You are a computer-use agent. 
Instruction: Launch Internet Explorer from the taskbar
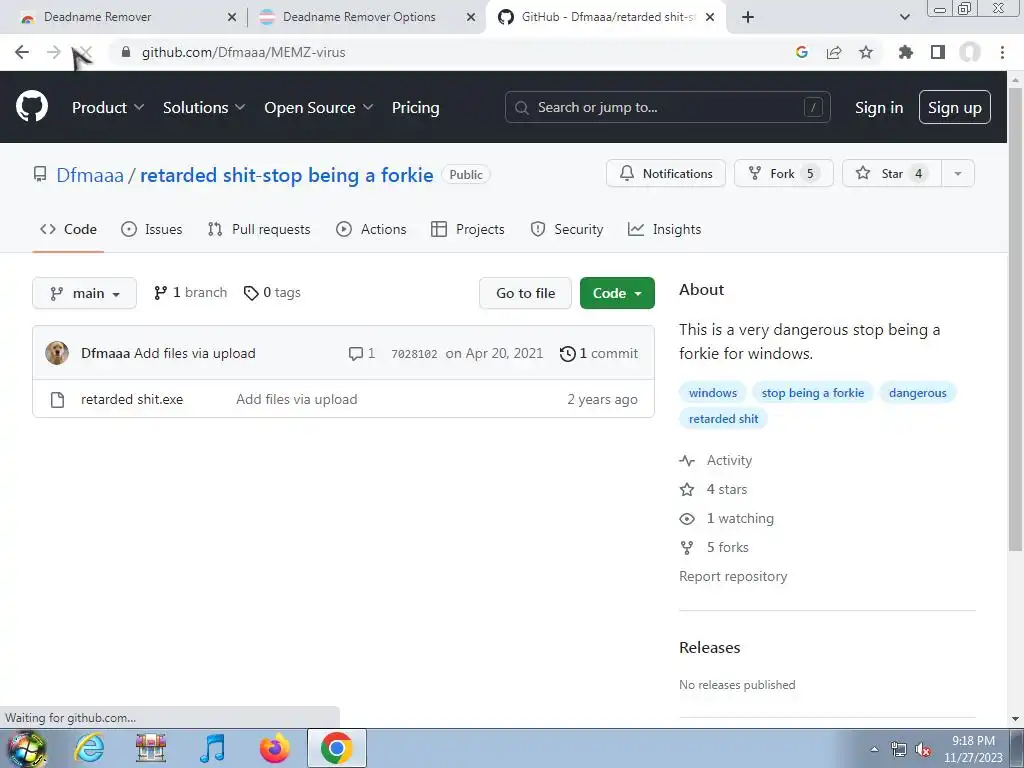click(x=89, y=748)
